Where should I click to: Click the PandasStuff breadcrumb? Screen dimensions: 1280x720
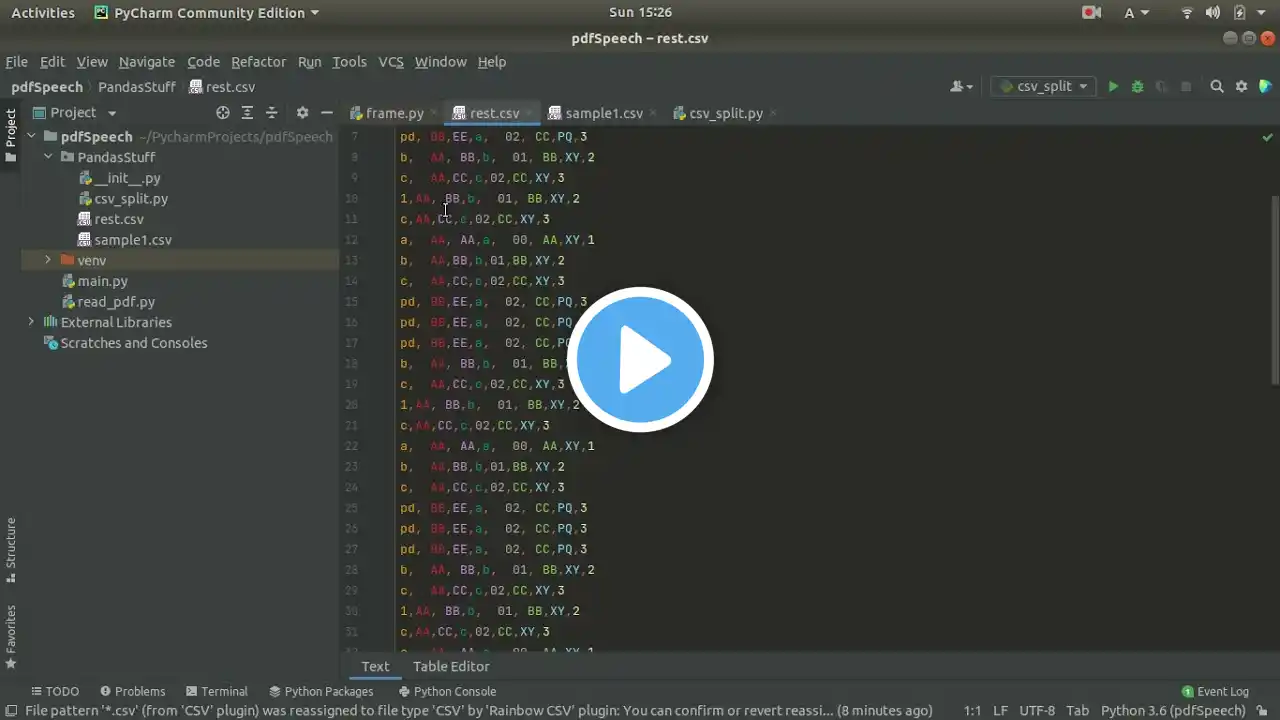coord(137,87)
